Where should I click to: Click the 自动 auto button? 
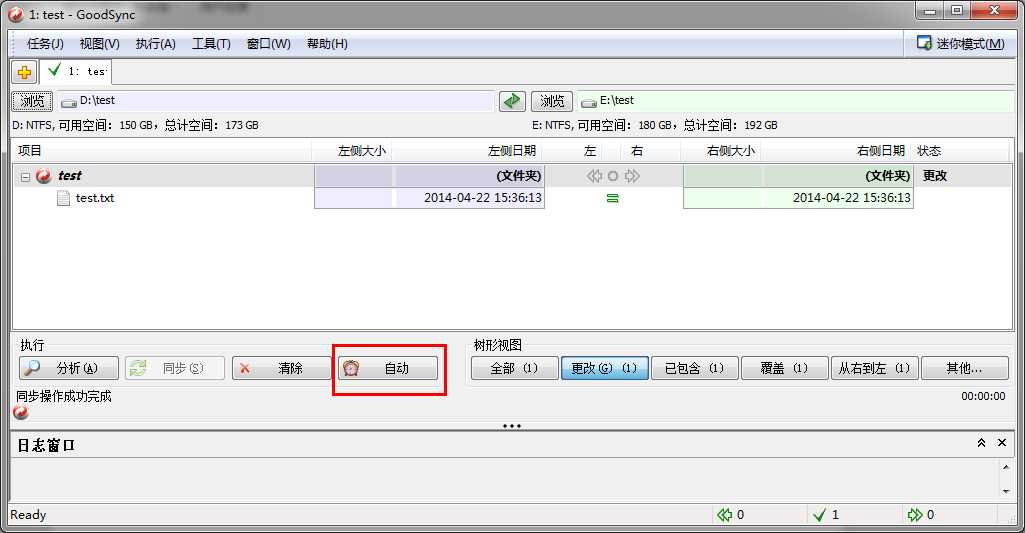pos(388,368)
